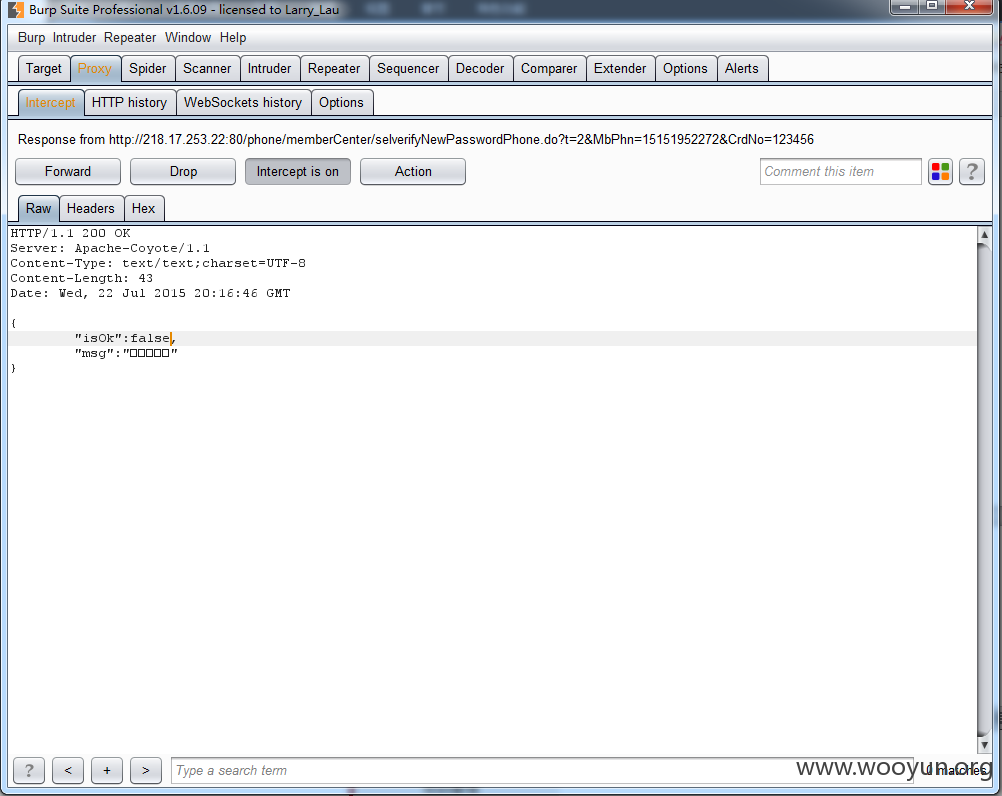Open the Window menu
Screen dimensions: 1002x796
point(188,38)
